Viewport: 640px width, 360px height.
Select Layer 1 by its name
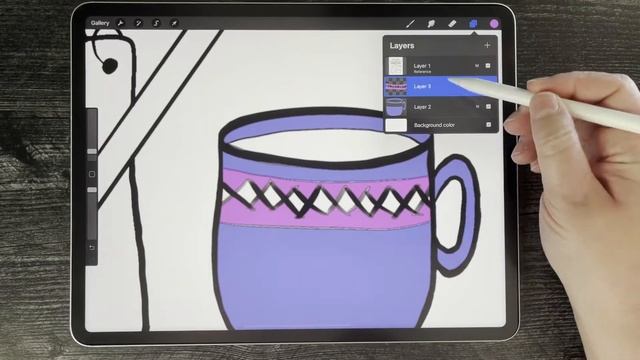pyautogui.click(x=422, y=66)
